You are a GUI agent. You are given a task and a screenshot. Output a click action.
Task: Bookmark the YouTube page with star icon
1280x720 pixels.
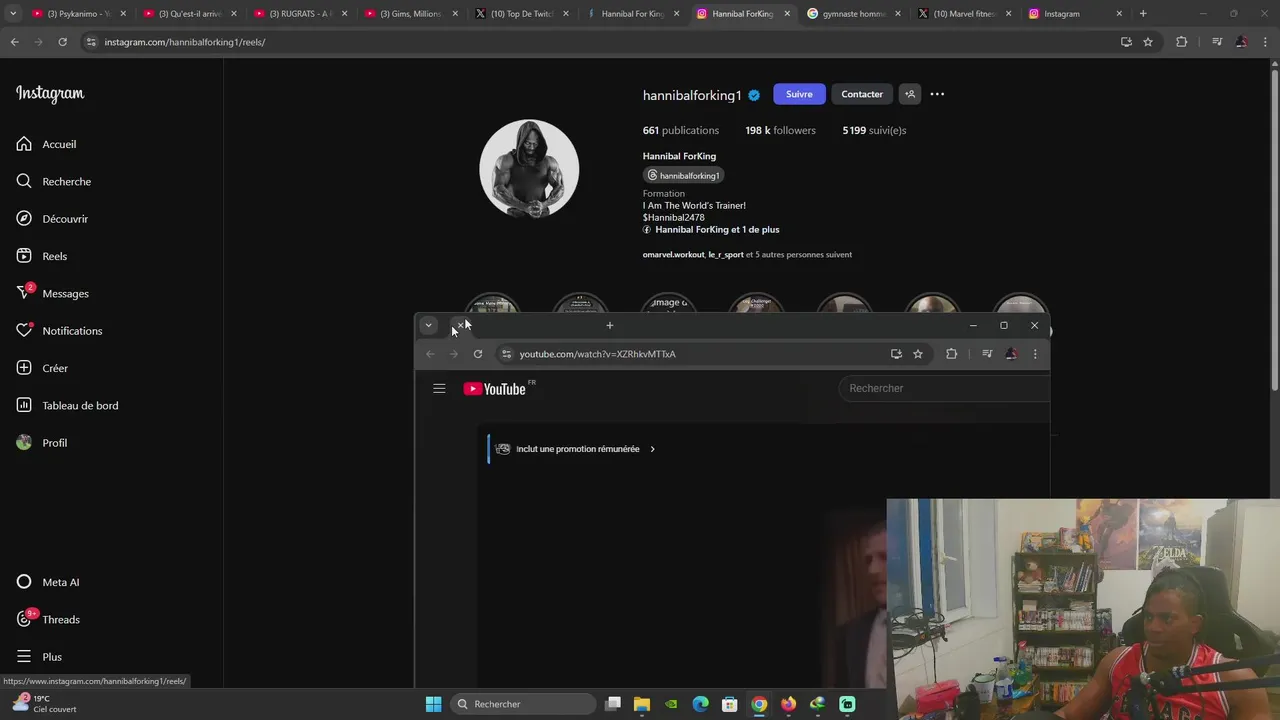point(918,354)
